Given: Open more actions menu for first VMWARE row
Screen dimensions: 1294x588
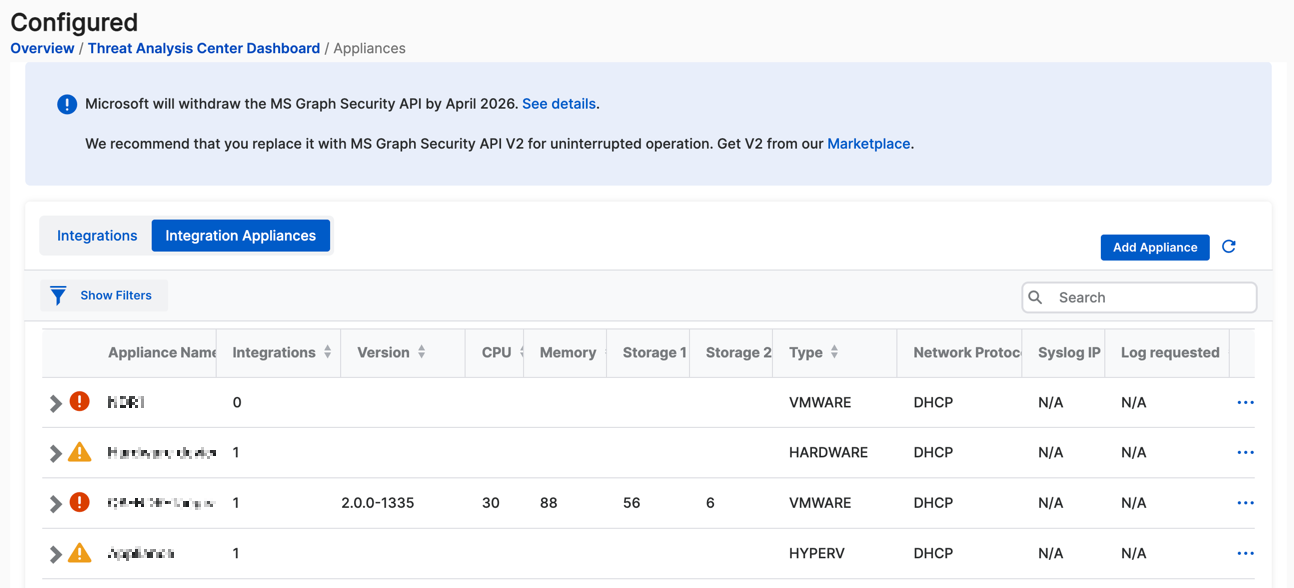Looking at the screenshot, I should [x=1245, y=402].
